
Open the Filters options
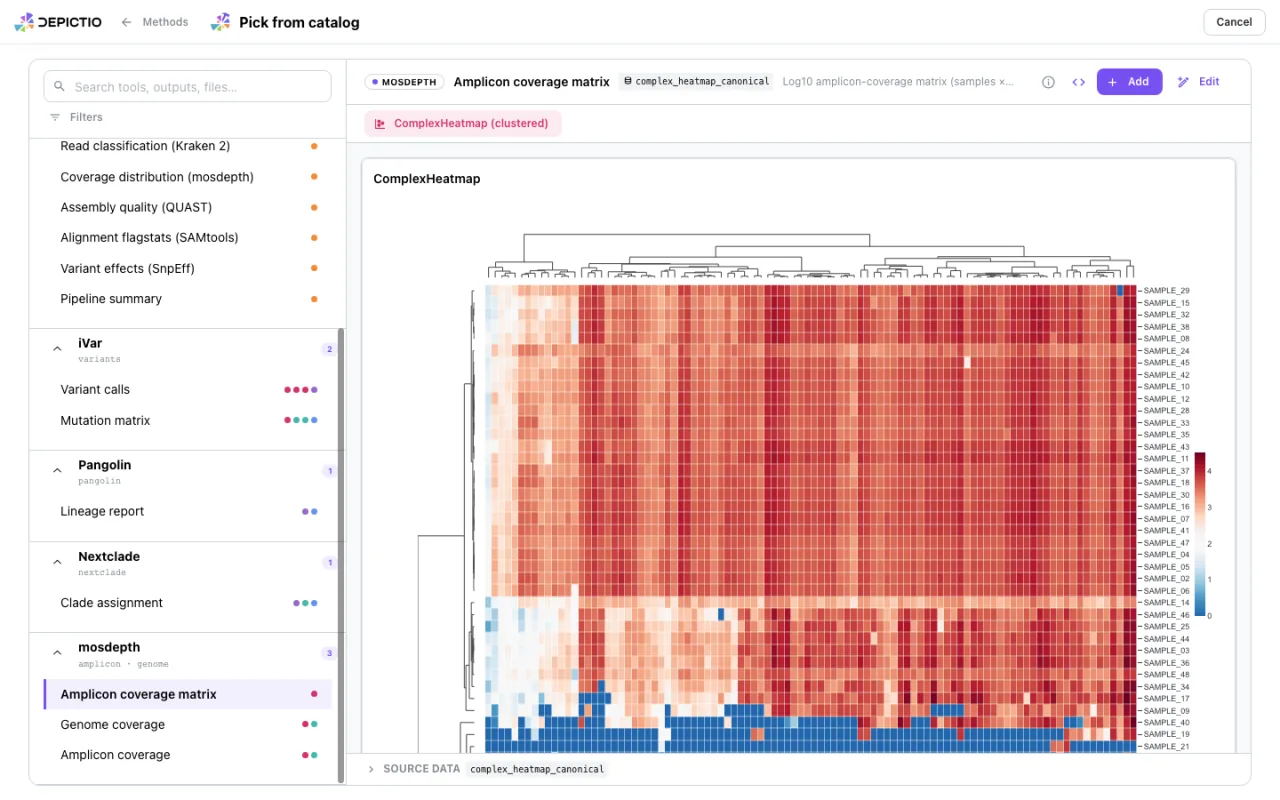(77, 117)
